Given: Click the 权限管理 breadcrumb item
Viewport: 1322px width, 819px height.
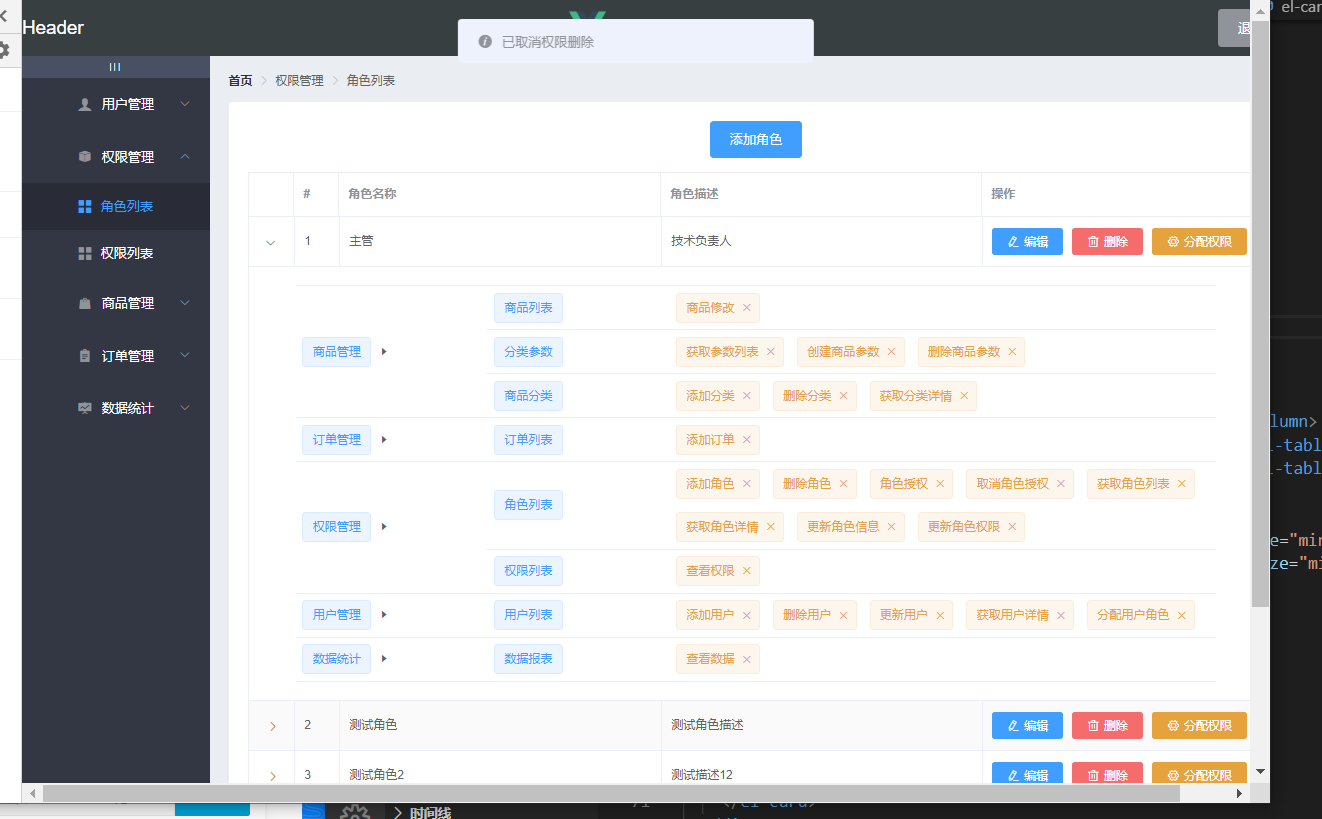Looking at the screenshot, I should pos(300,80).
